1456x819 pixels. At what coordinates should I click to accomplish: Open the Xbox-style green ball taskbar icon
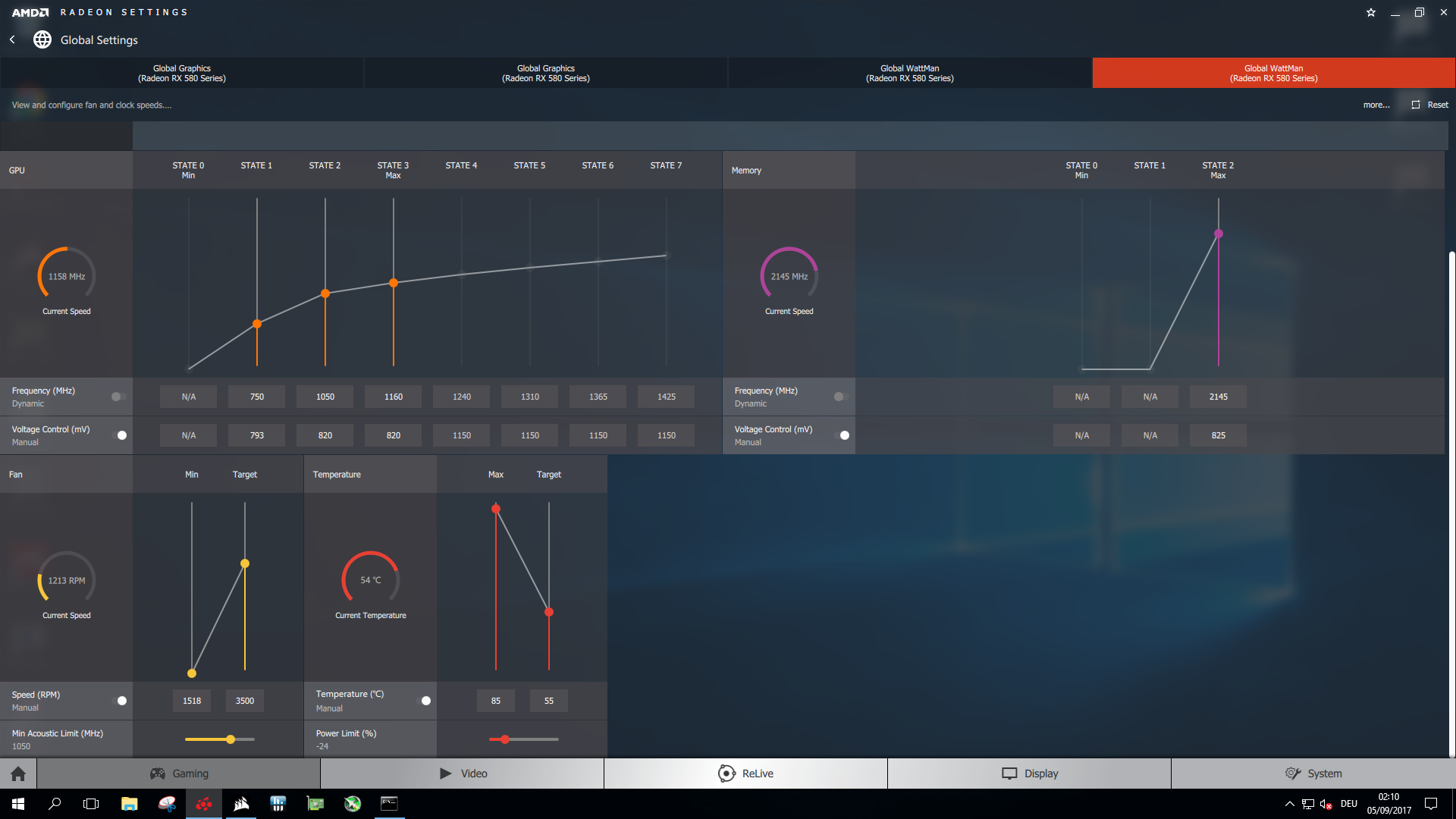(353, 804)
